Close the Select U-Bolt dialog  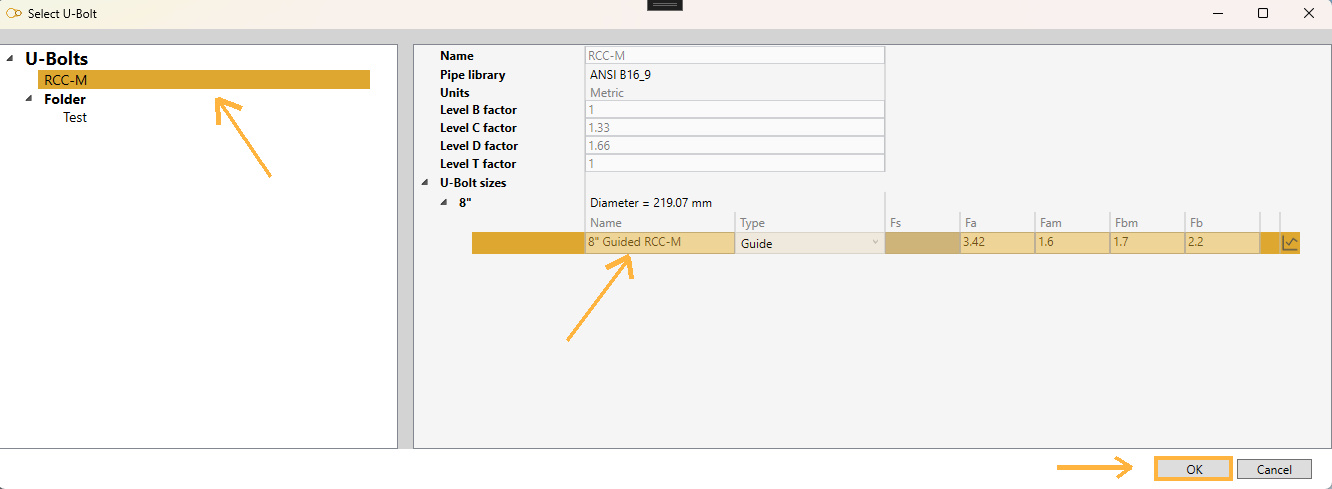click(x=1308, y=13)
